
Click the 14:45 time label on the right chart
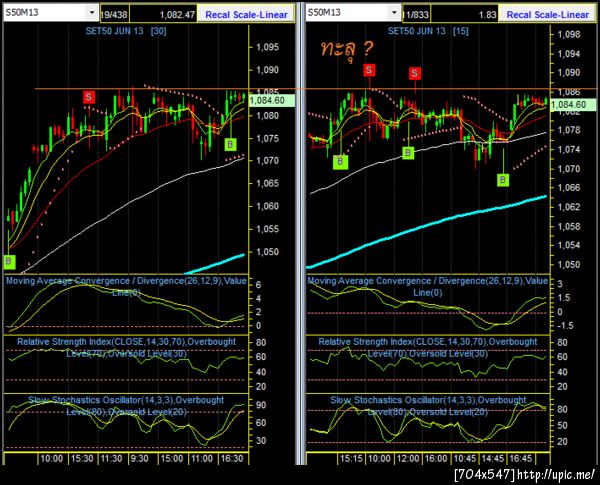tap(492, 458)
